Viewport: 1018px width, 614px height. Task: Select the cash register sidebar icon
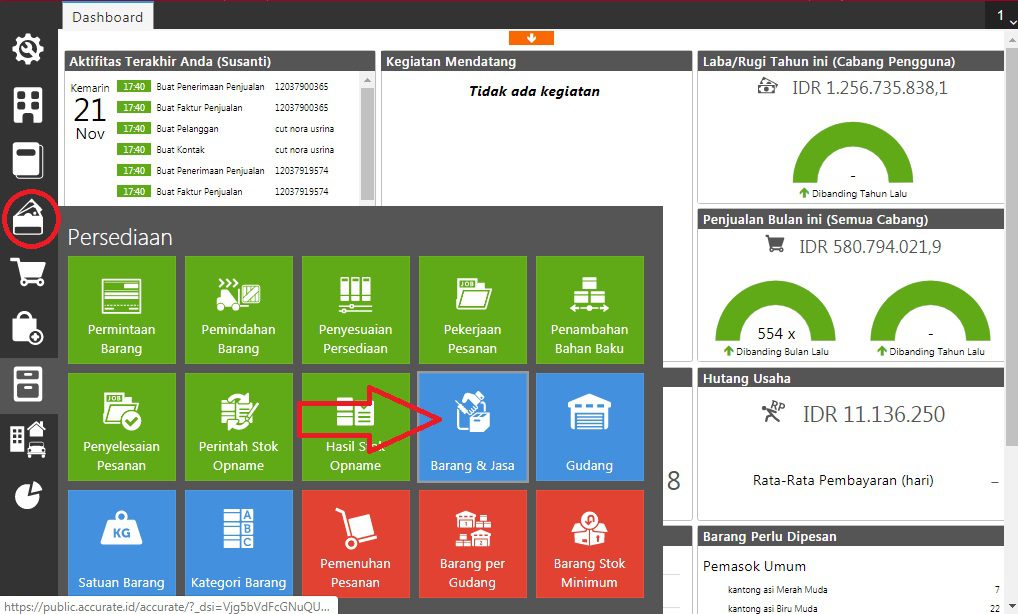28,158
